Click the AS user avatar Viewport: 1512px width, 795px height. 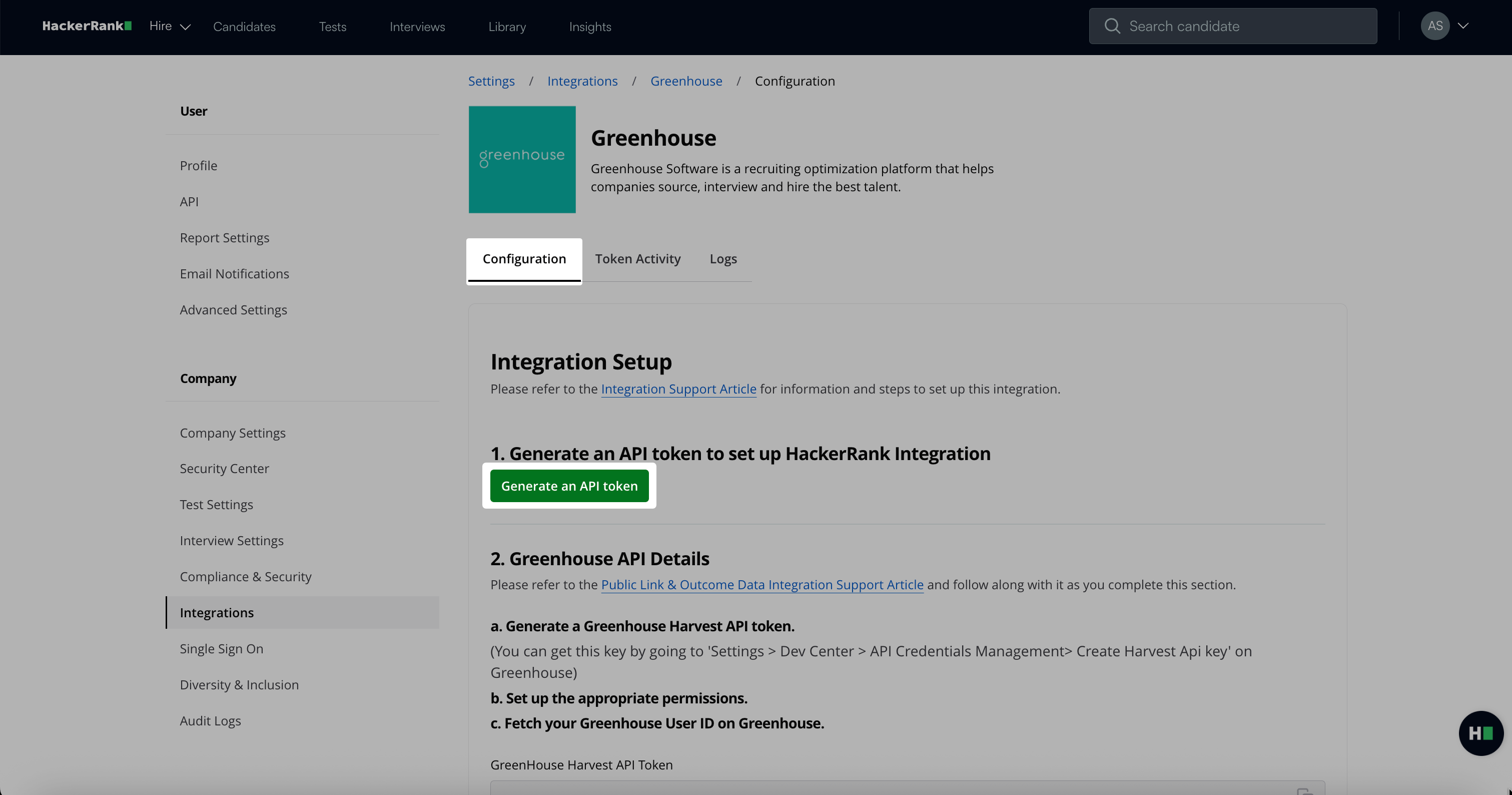1434,26
